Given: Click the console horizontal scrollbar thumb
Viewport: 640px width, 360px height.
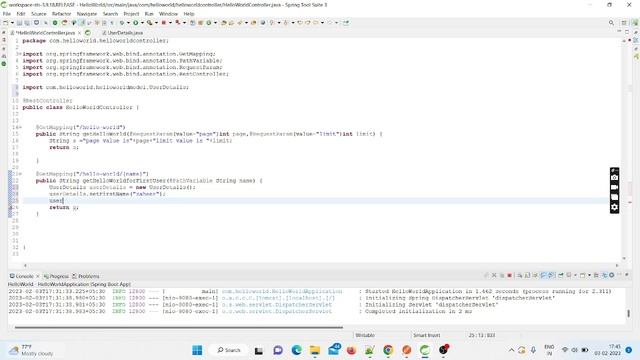Looking at the screenshot, I should coord(179,327).
